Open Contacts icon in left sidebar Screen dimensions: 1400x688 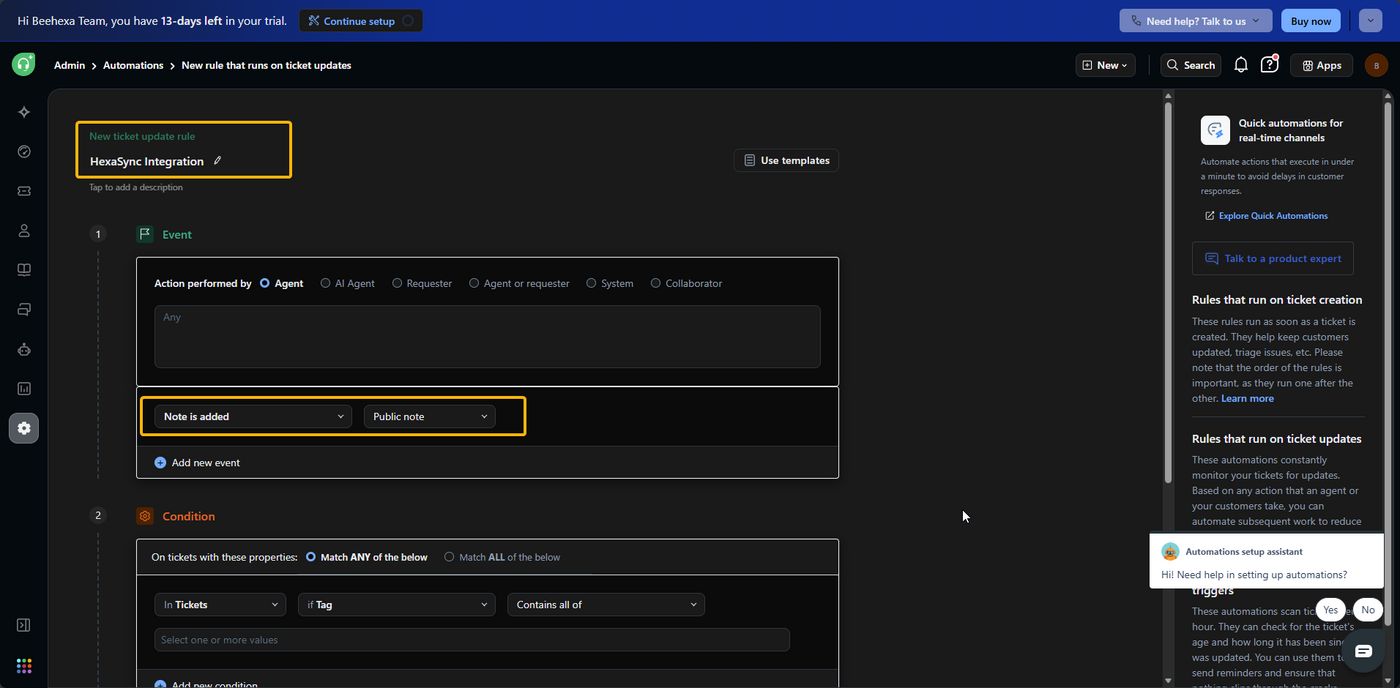tap(24, 230)
